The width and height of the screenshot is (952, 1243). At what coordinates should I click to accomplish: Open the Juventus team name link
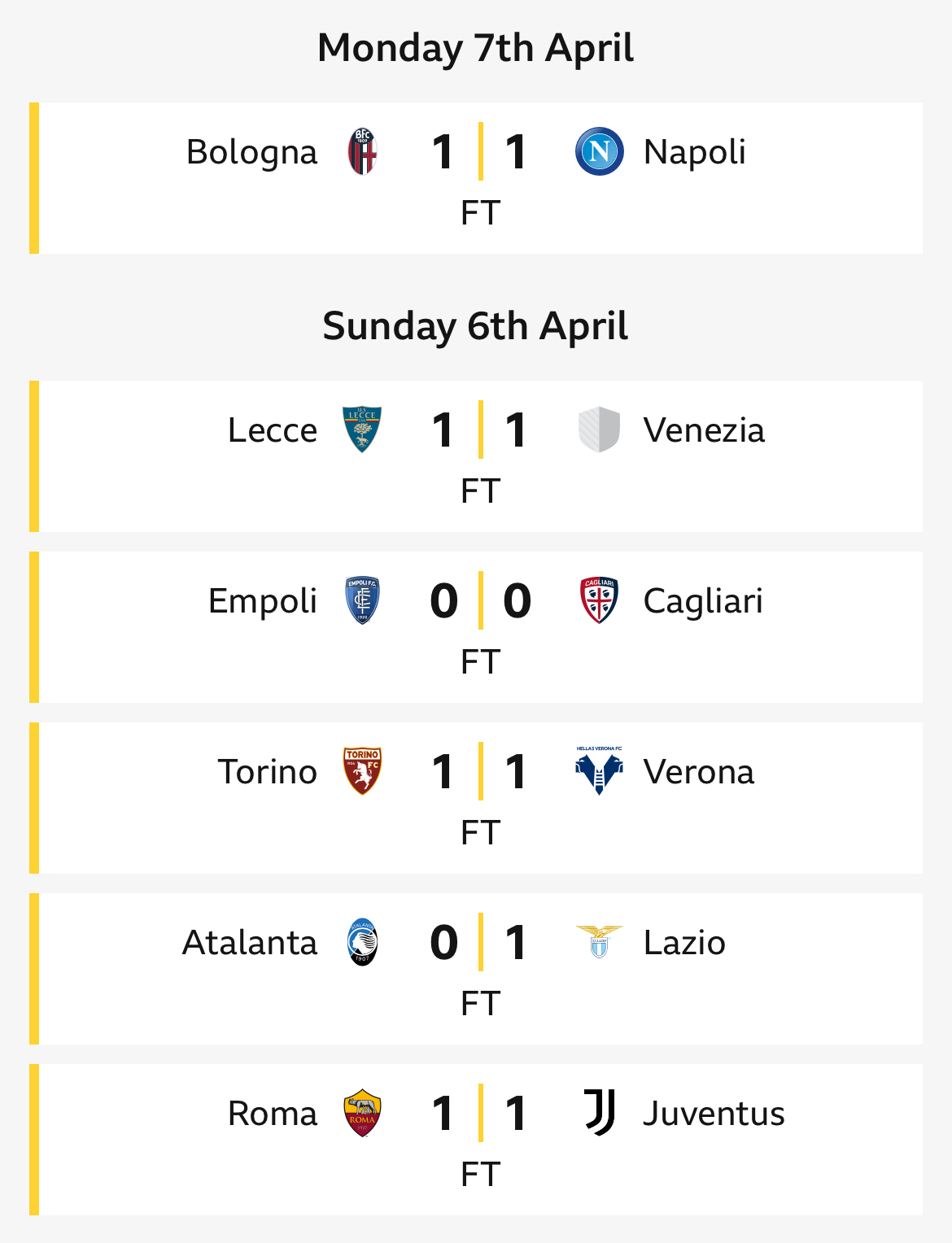point(714,1114)
